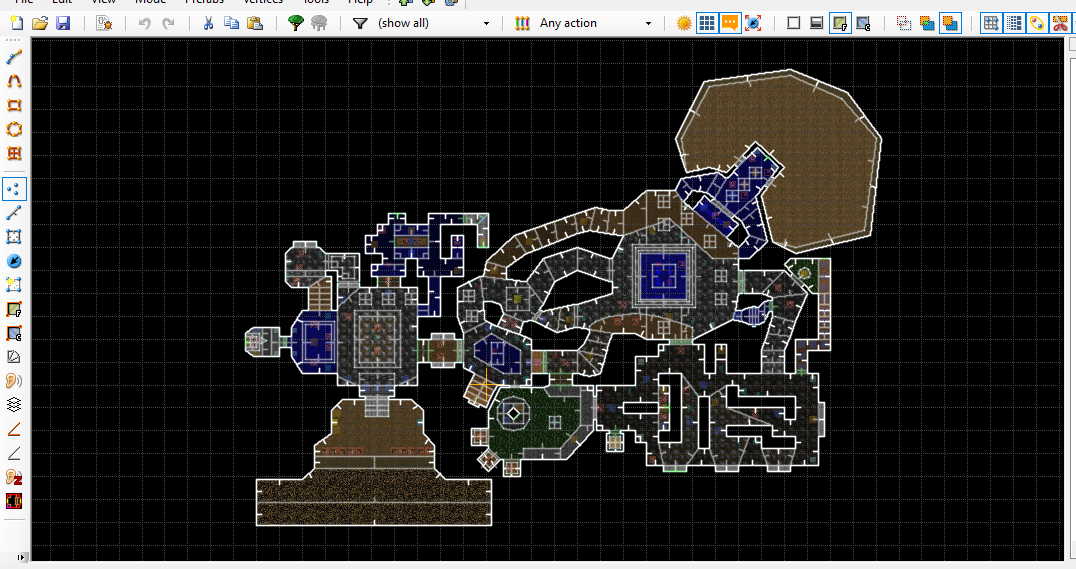Screen dimensions: 1076x569
Task: Select ceiling texture align mode in sidebar
Action: pos(14,333)
